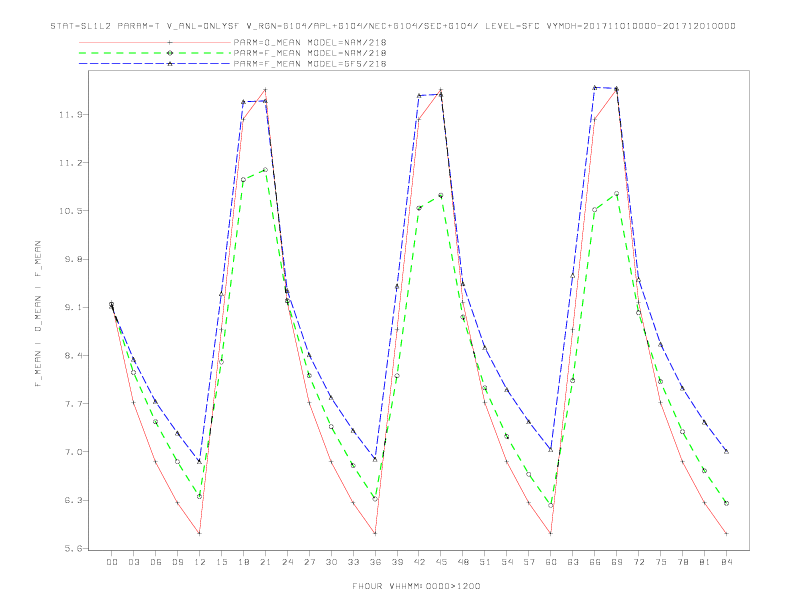This screenshot has width=792, height=612.
Task: Click x-axis tick label 69
Action: [x=617, y=562]
